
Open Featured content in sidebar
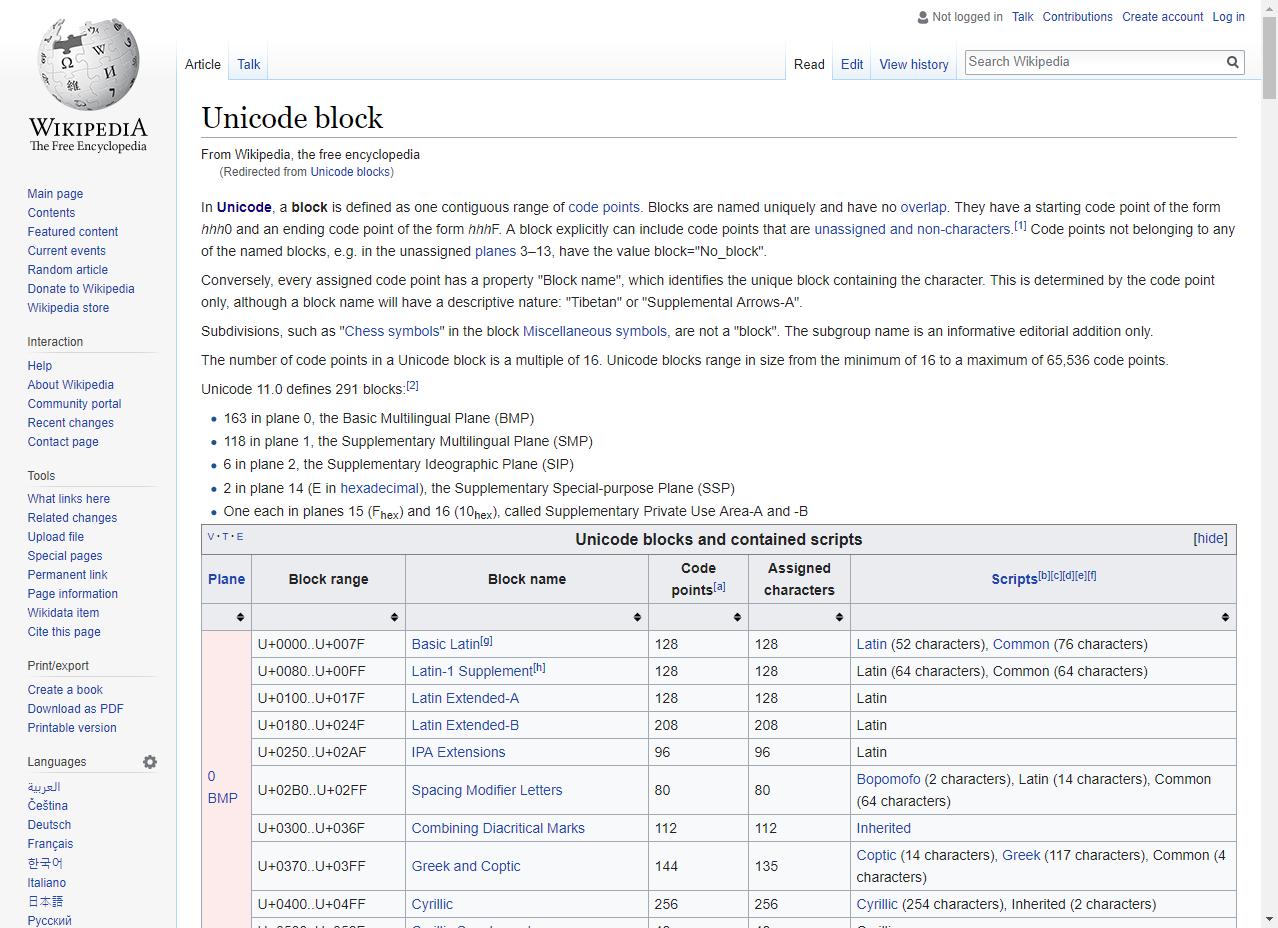(73, 232)
